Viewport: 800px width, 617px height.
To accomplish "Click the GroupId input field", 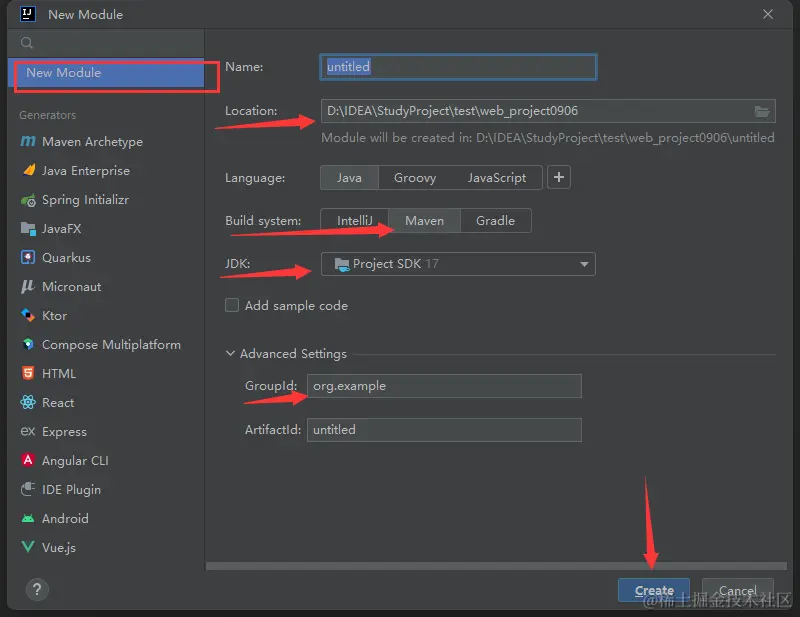I will click(x=444, y=386).
